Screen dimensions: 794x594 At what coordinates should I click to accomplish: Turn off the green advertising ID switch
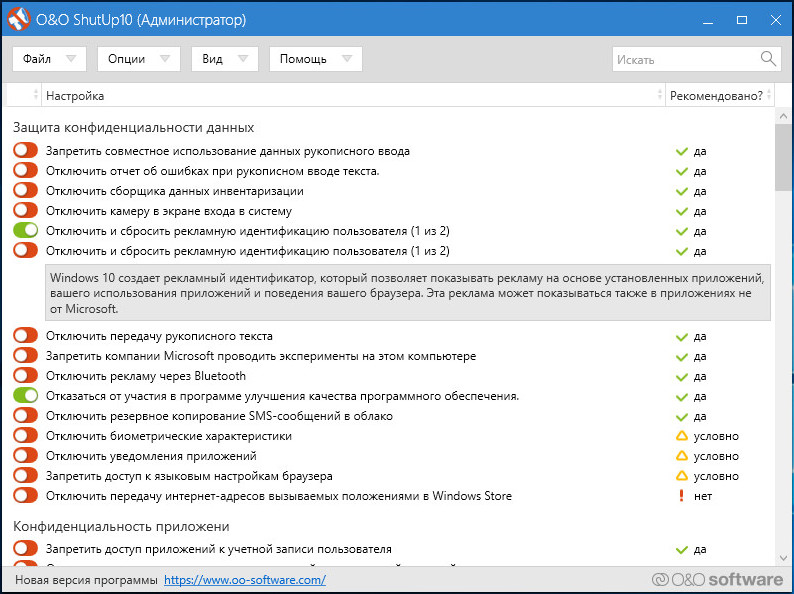25,230
